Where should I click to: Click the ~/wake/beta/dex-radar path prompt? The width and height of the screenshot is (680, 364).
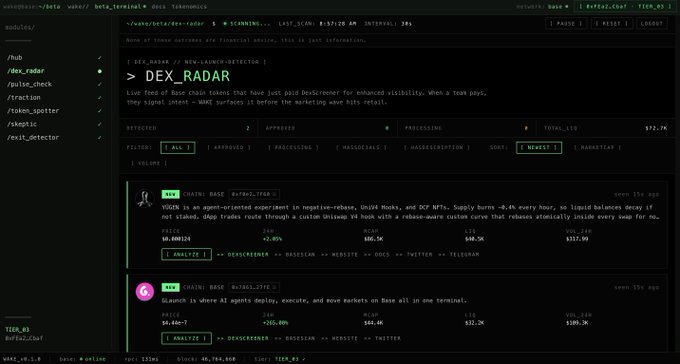coord(165,23)
